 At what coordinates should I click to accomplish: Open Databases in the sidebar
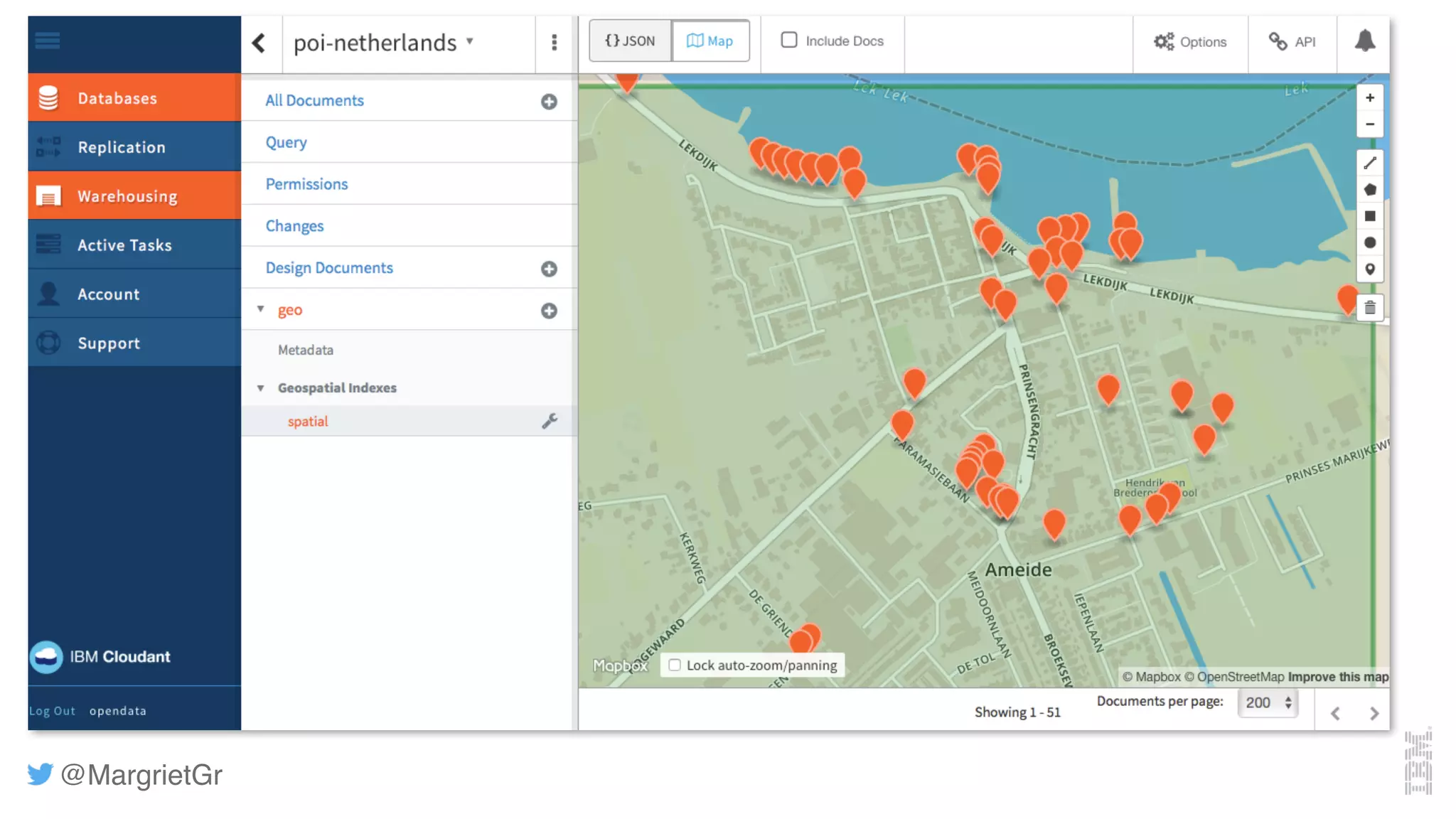[134, 98]
